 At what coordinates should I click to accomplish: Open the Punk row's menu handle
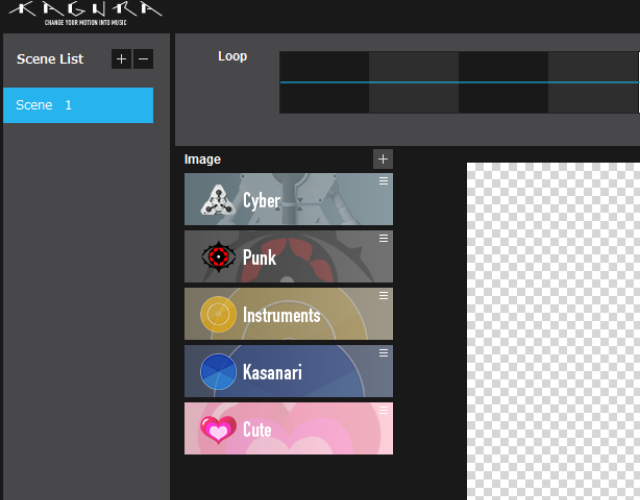[383, 238]
